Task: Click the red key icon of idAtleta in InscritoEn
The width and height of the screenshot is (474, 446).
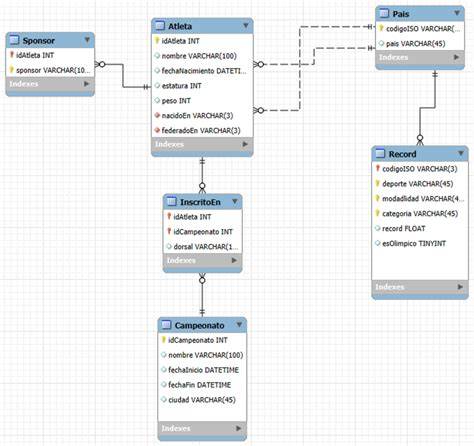Action: (x=169, y=216)
